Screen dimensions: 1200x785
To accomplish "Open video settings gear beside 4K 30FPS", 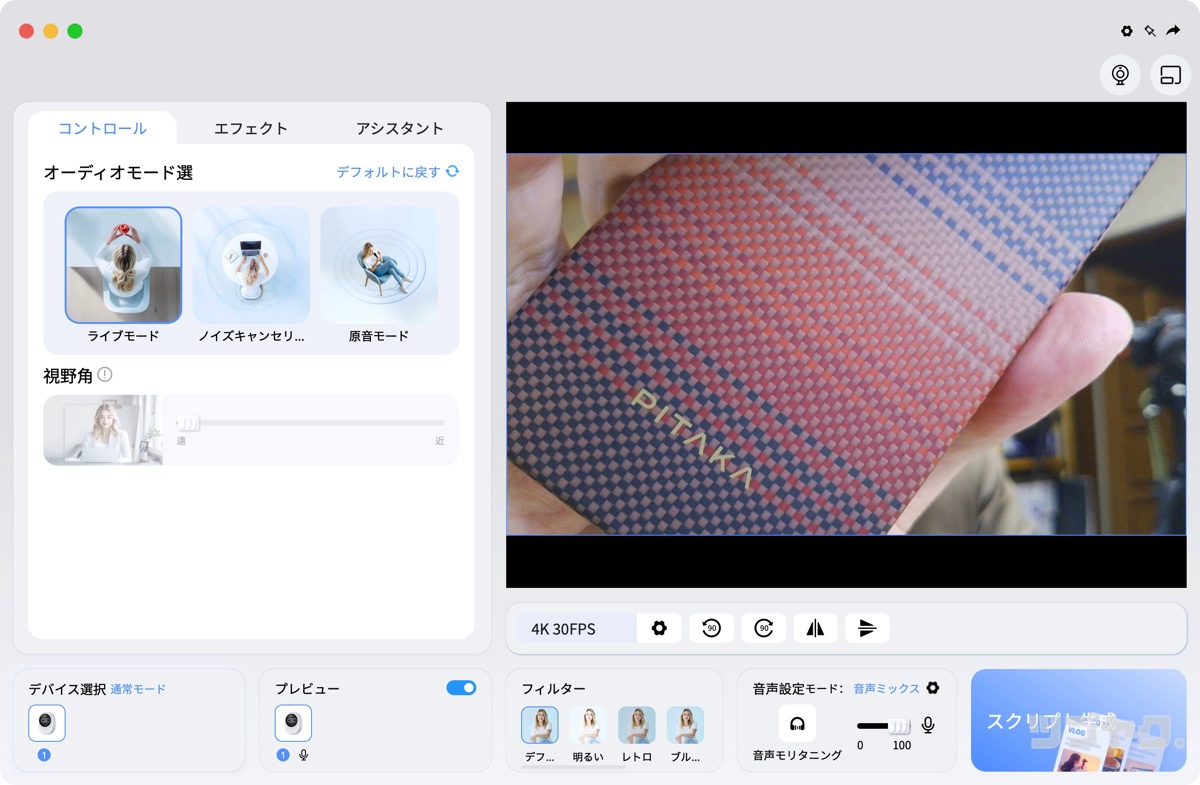I will (659, 628).
